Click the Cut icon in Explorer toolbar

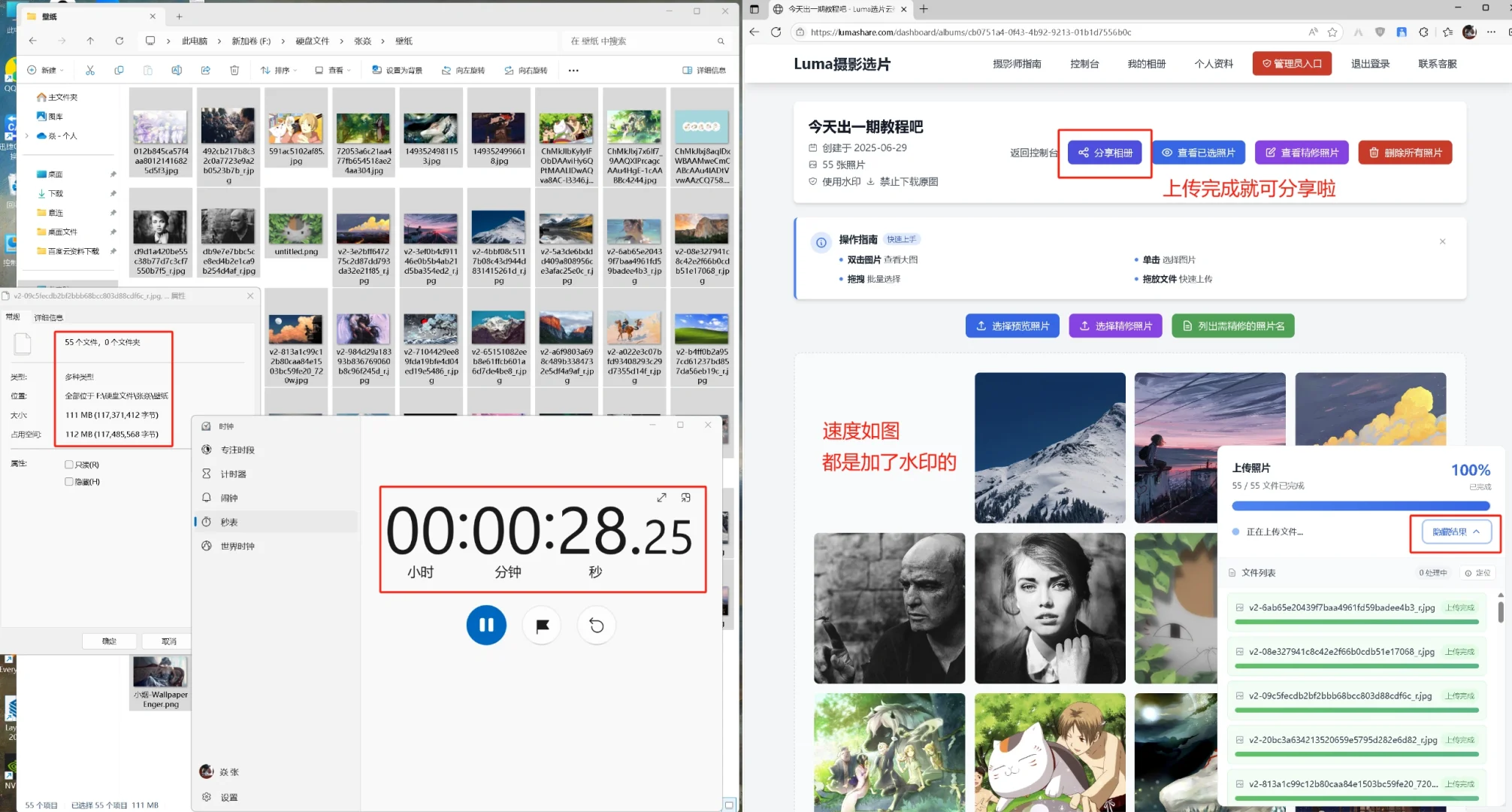[90, 70]
